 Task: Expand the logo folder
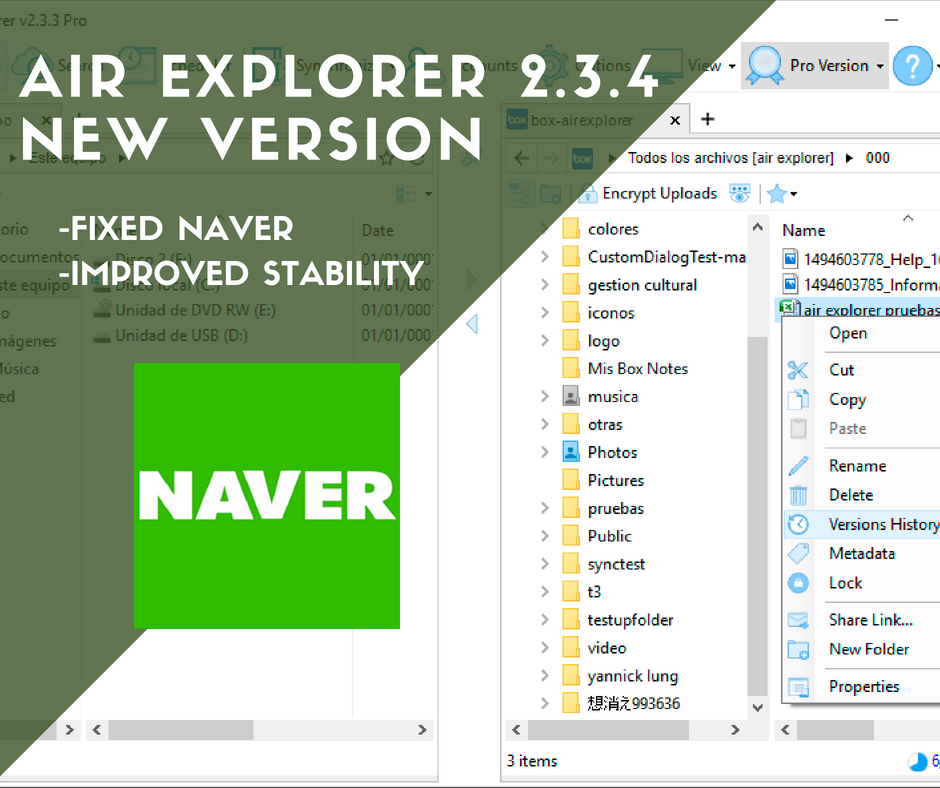click(544, 341)
